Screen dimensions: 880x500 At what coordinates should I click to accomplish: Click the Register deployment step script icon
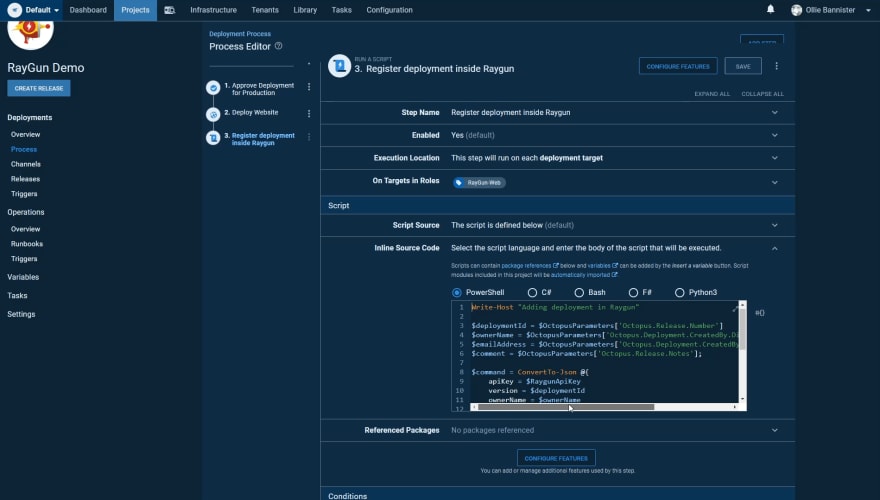[213, 137]
